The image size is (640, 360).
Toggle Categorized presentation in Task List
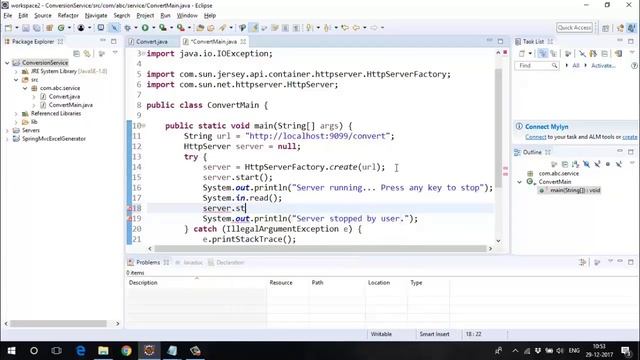click(542, 53)
